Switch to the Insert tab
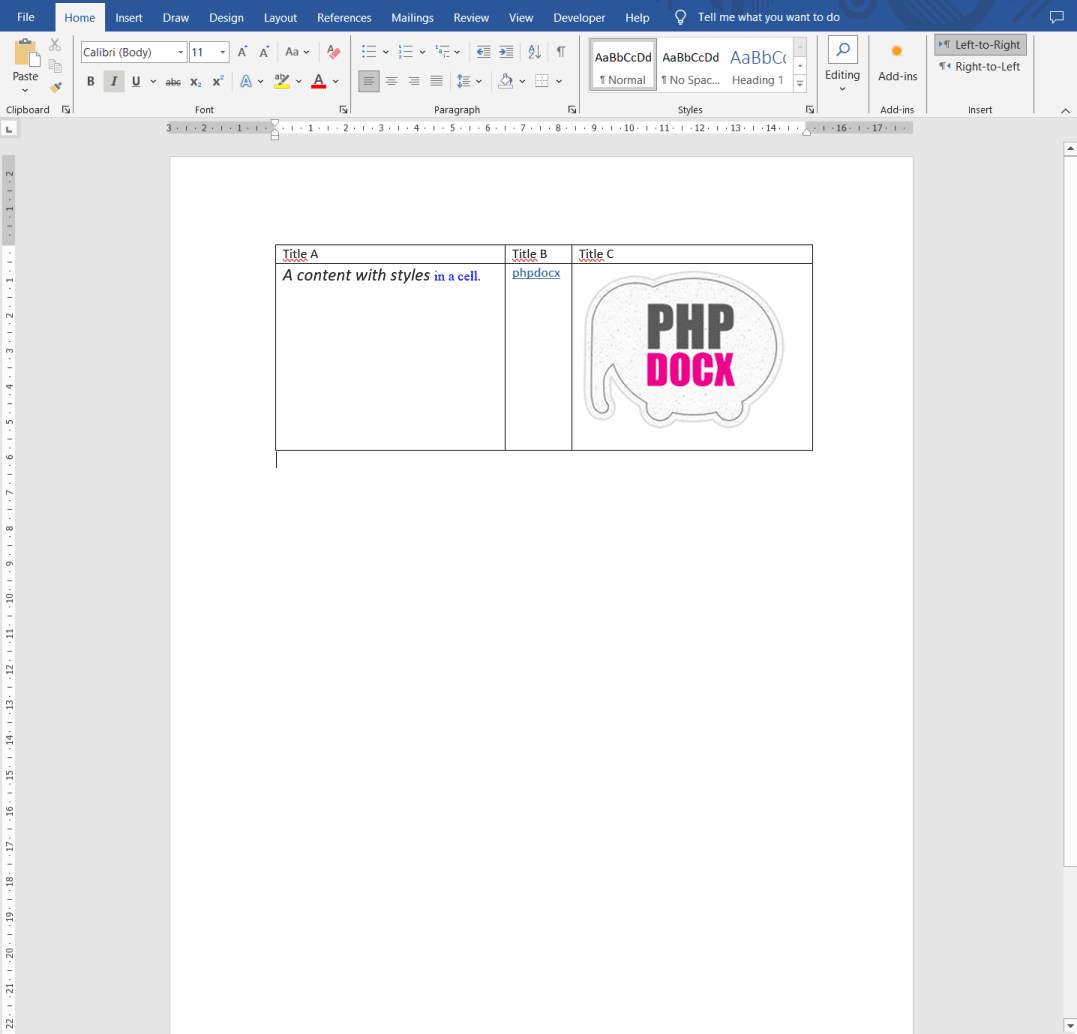Screen dimensions: 1077x1034 click(x=129, y=18)
